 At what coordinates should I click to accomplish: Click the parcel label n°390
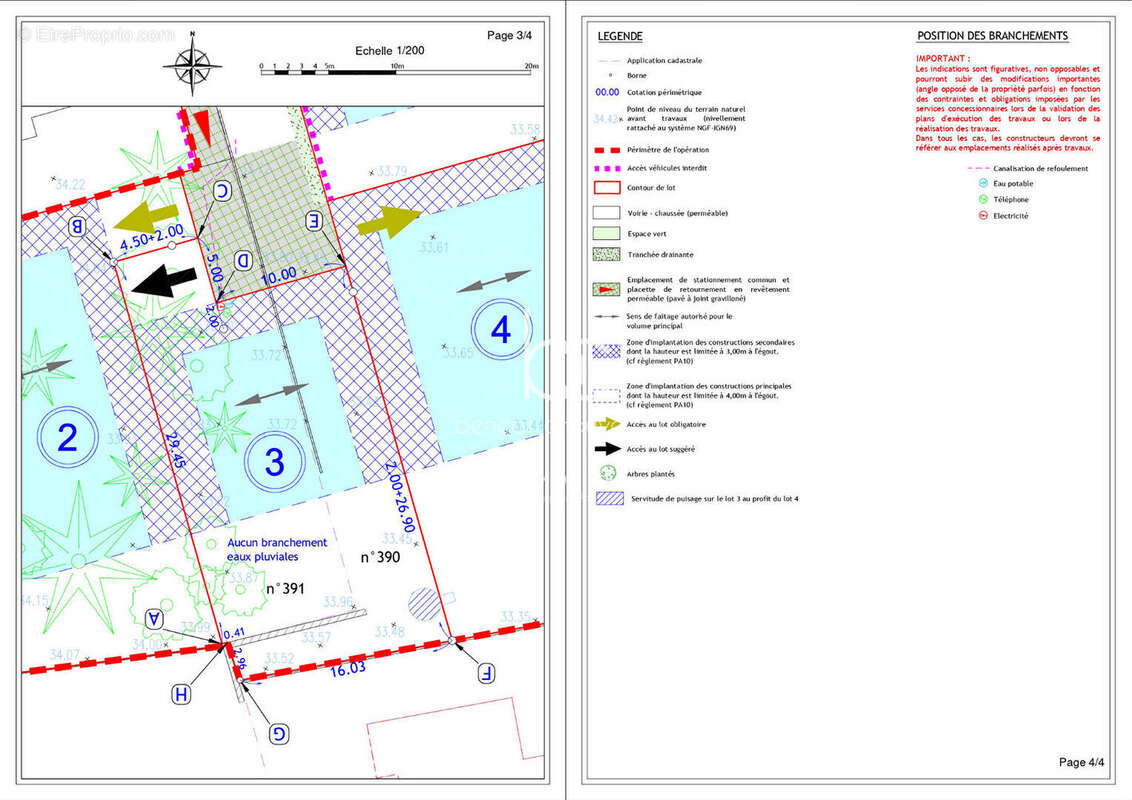coord(380,557)
